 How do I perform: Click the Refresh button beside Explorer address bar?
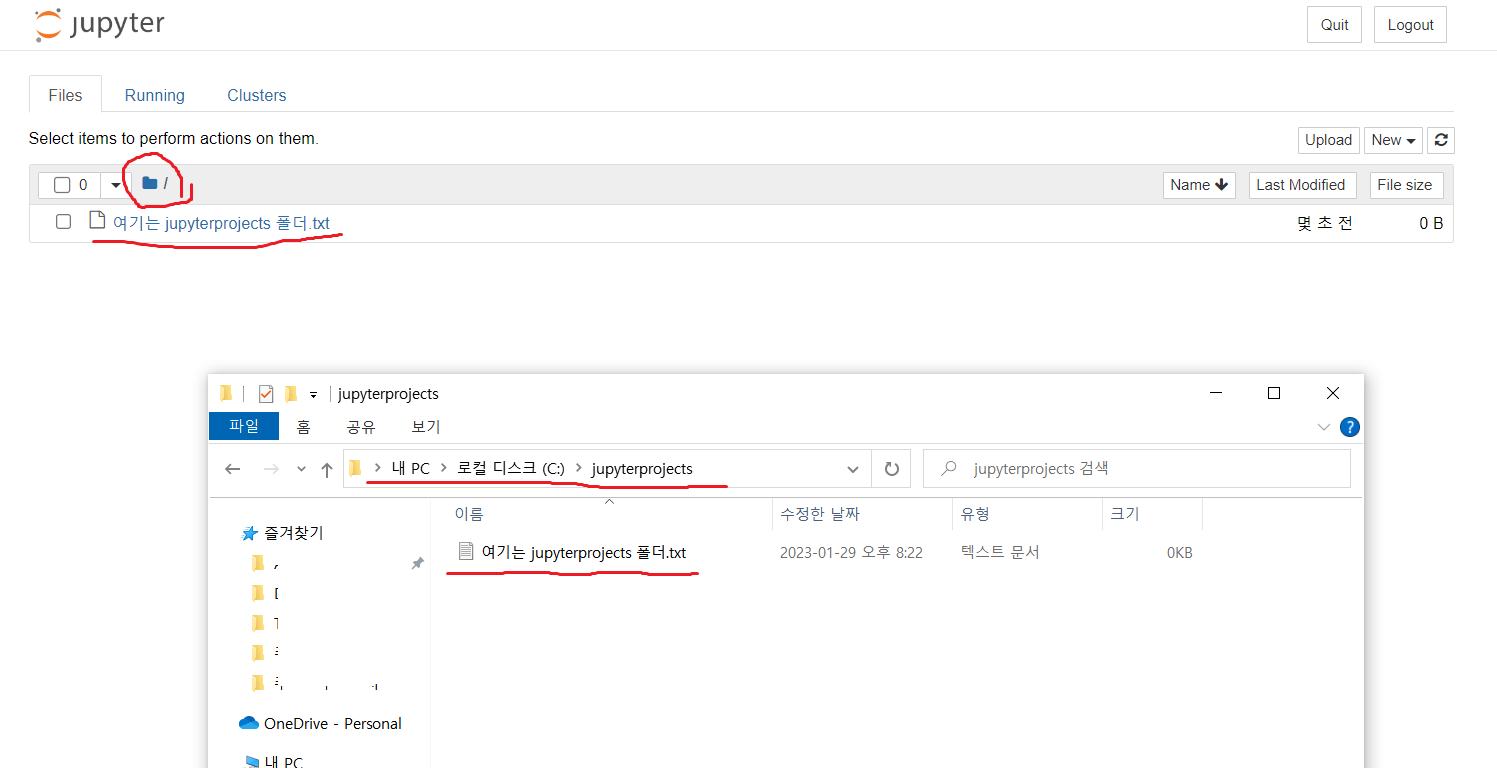pyautogui.click(x=891, y=469)
